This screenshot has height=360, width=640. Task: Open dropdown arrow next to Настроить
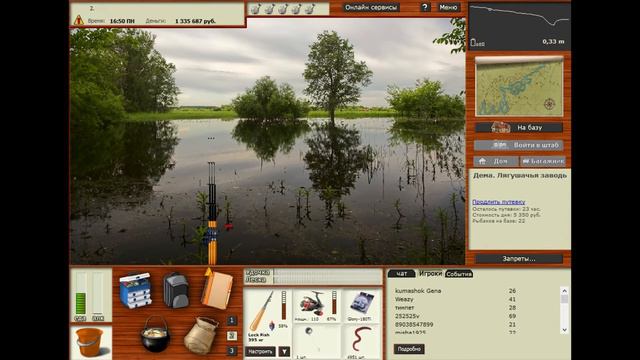point(284,351)
